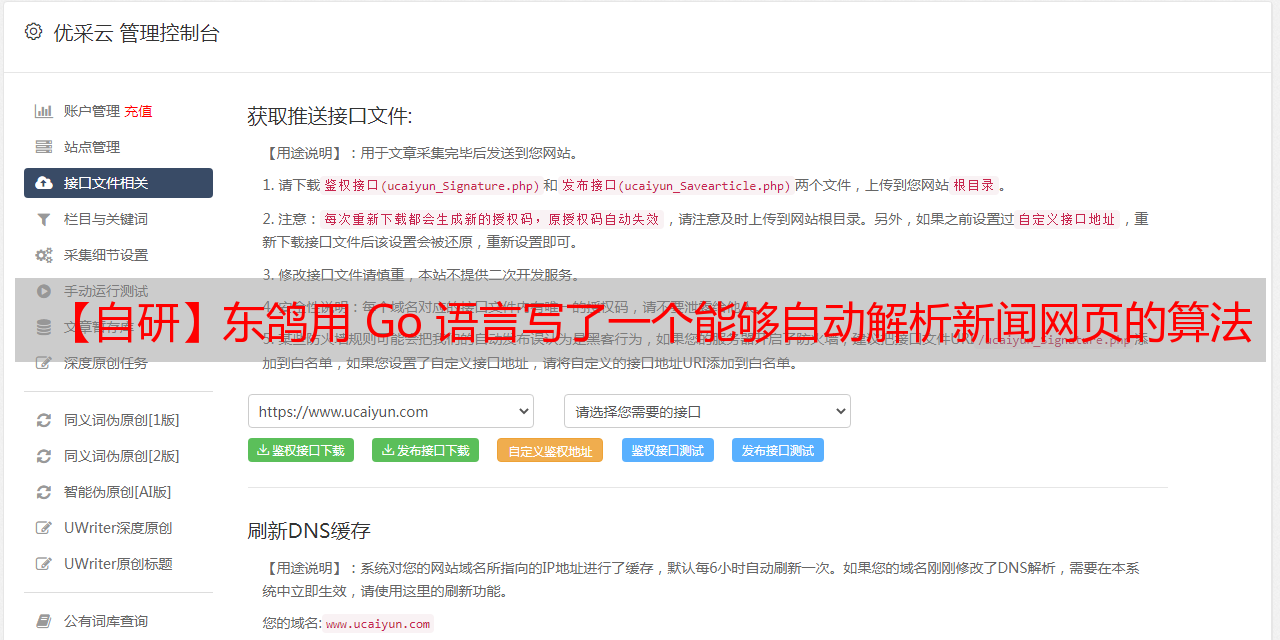Select 接口文件相关 in the sidebar
1280x640 pixels.
[118, 183]
